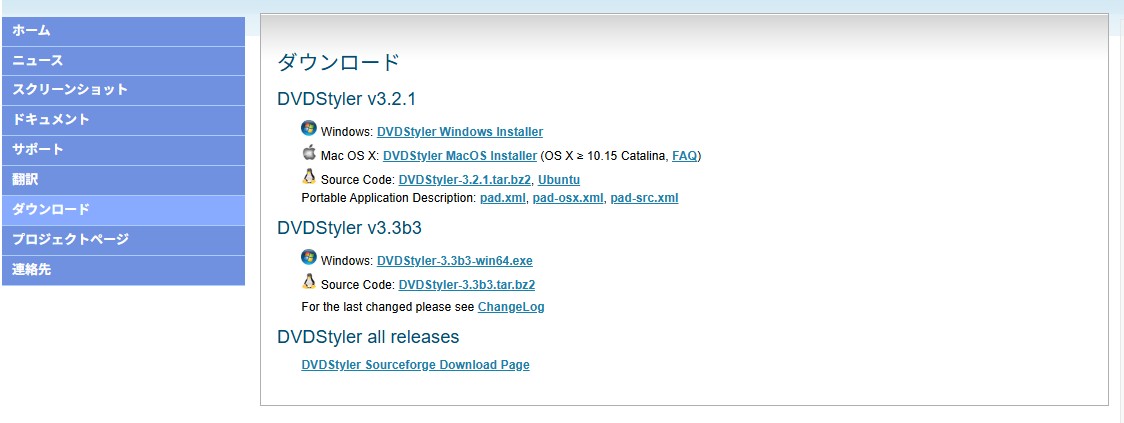The image size is (1124, 423).
Task: Open the スクリーンショット sidebar item
Action: tap(123, 90)
